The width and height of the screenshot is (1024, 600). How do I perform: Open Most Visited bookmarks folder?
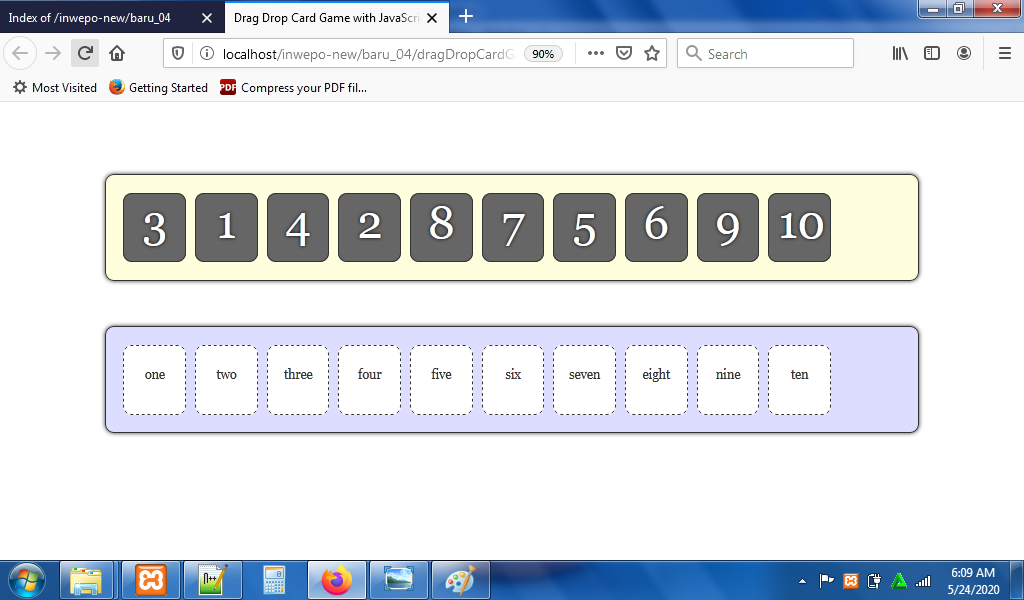pyautogui.click(x=55, y=87)
